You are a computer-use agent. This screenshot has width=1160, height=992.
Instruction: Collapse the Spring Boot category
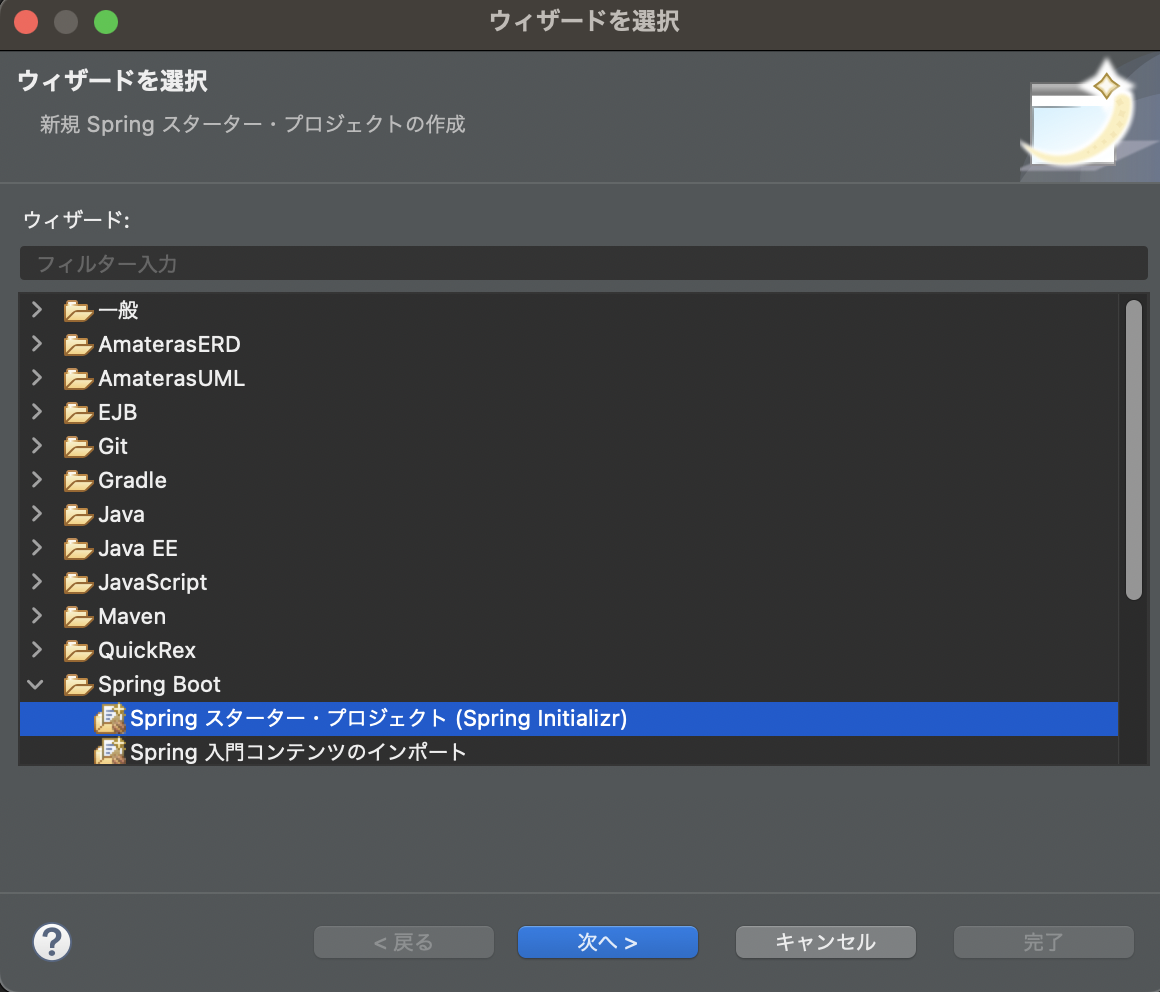coord(36,684)
